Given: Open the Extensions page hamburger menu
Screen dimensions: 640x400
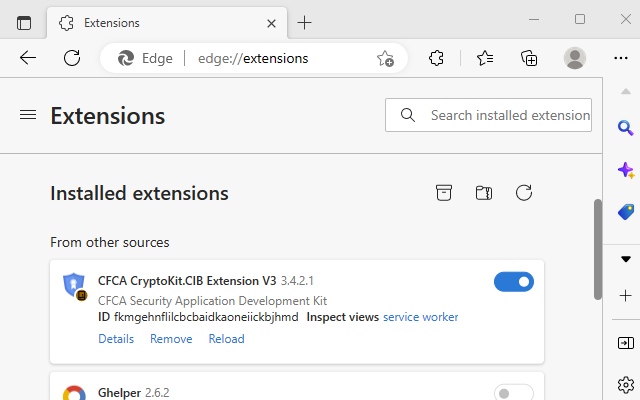Looking at the screenshot, I should pyautogui.click(x=28, y=115).
